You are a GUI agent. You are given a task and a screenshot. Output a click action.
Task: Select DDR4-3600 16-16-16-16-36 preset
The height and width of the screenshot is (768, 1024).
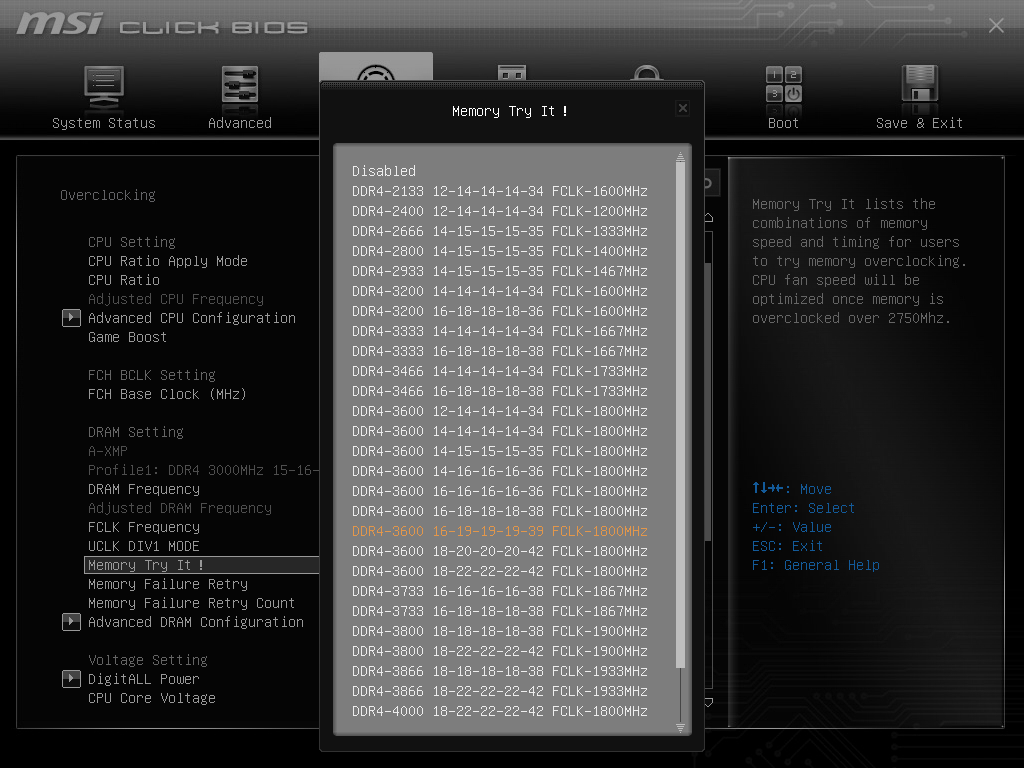(500, 491)
